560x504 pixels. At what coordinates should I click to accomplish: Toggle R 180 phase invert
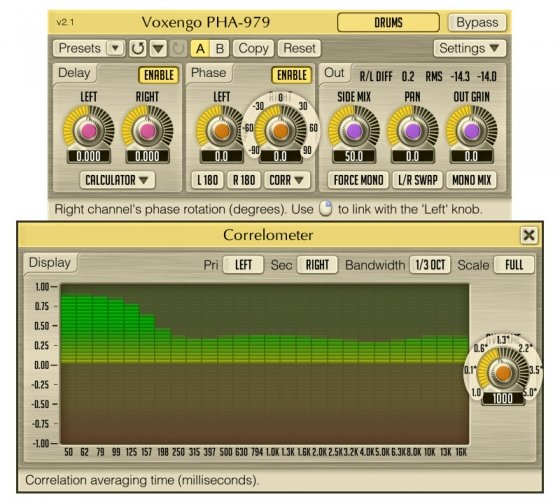pyautogui.click(x=244, y=180)
